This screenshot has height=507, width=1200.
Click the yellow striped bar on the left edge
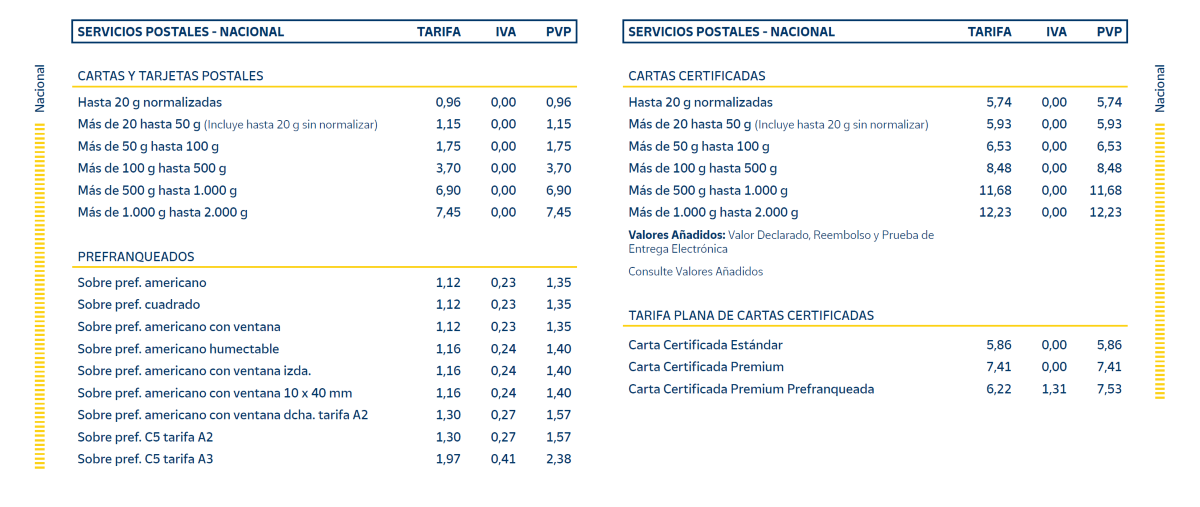coord(40,295)
